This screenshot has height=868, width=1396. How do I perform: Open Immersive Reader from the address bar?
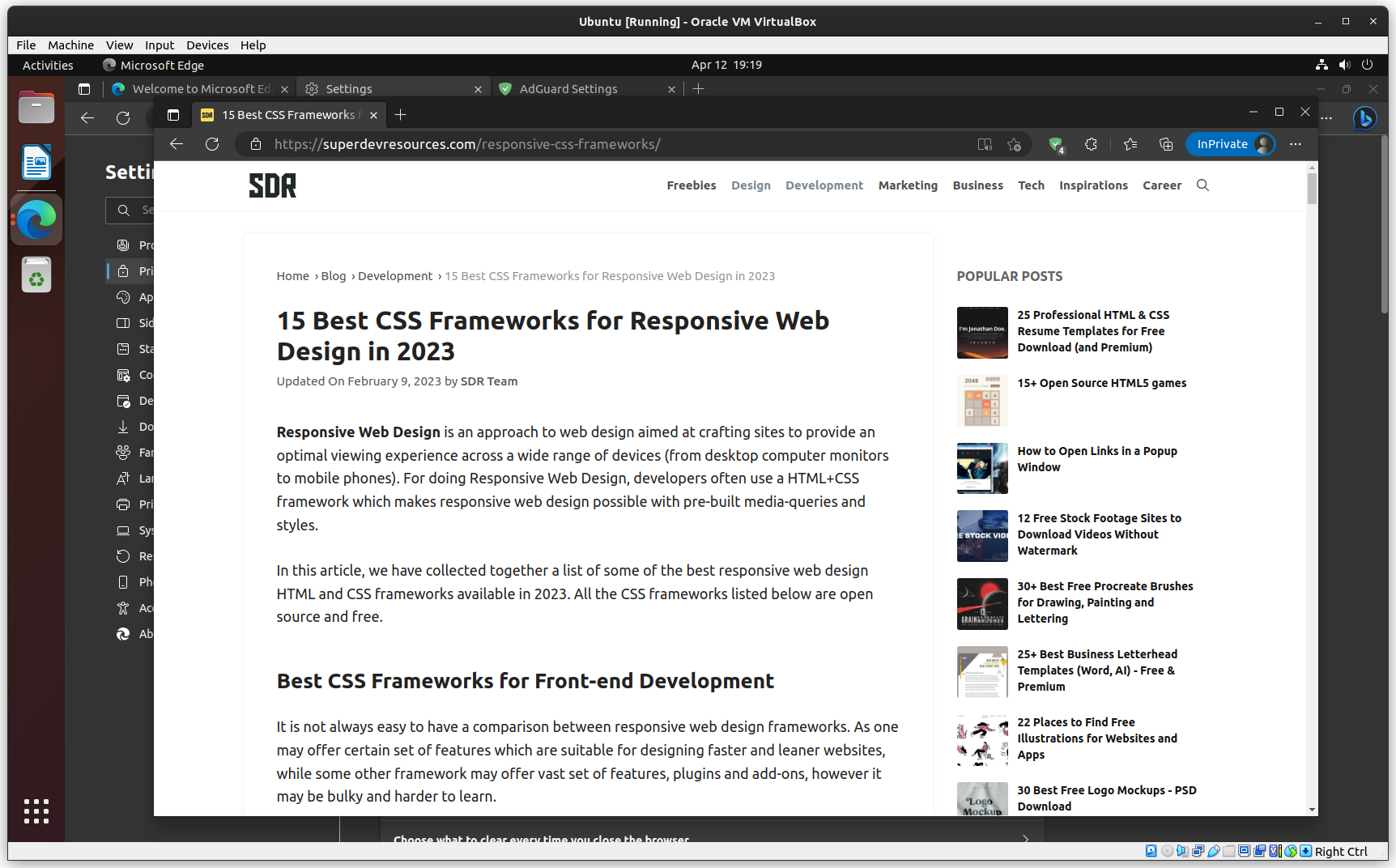[x=984, y=144]
